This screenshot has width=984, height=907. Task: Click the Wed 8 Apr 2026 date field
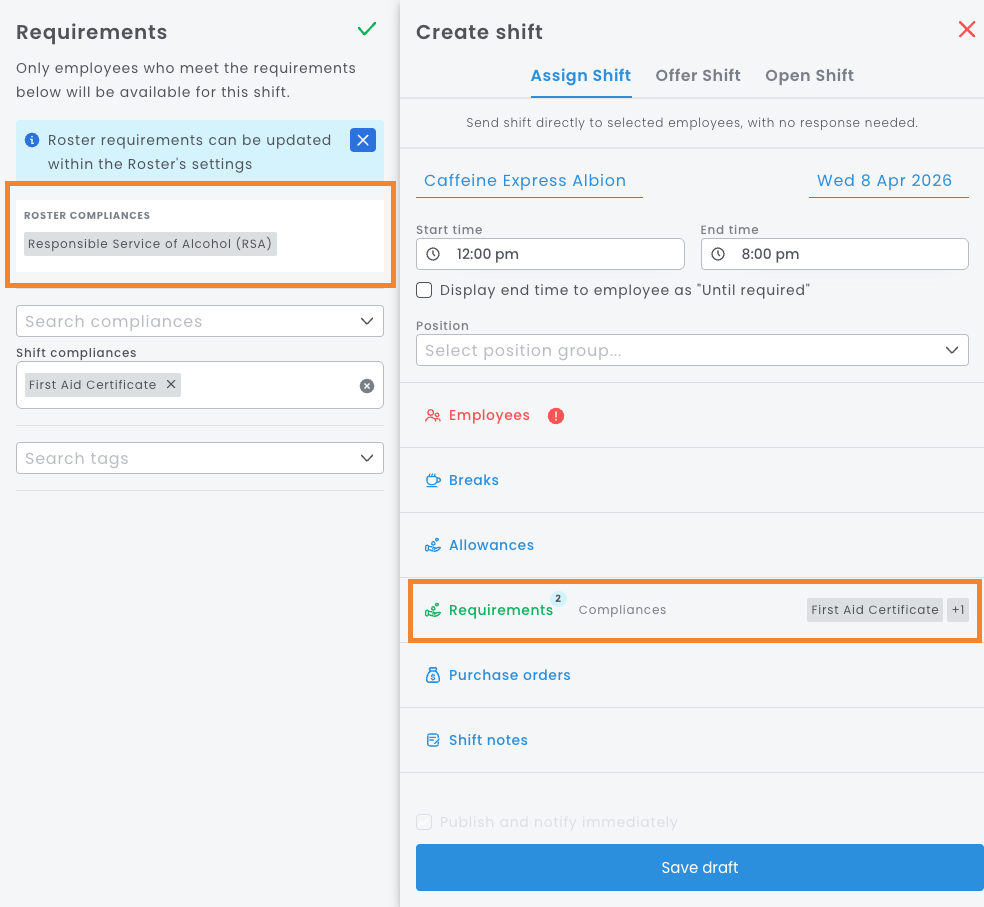pyautogui.click(x=885, y=181)
